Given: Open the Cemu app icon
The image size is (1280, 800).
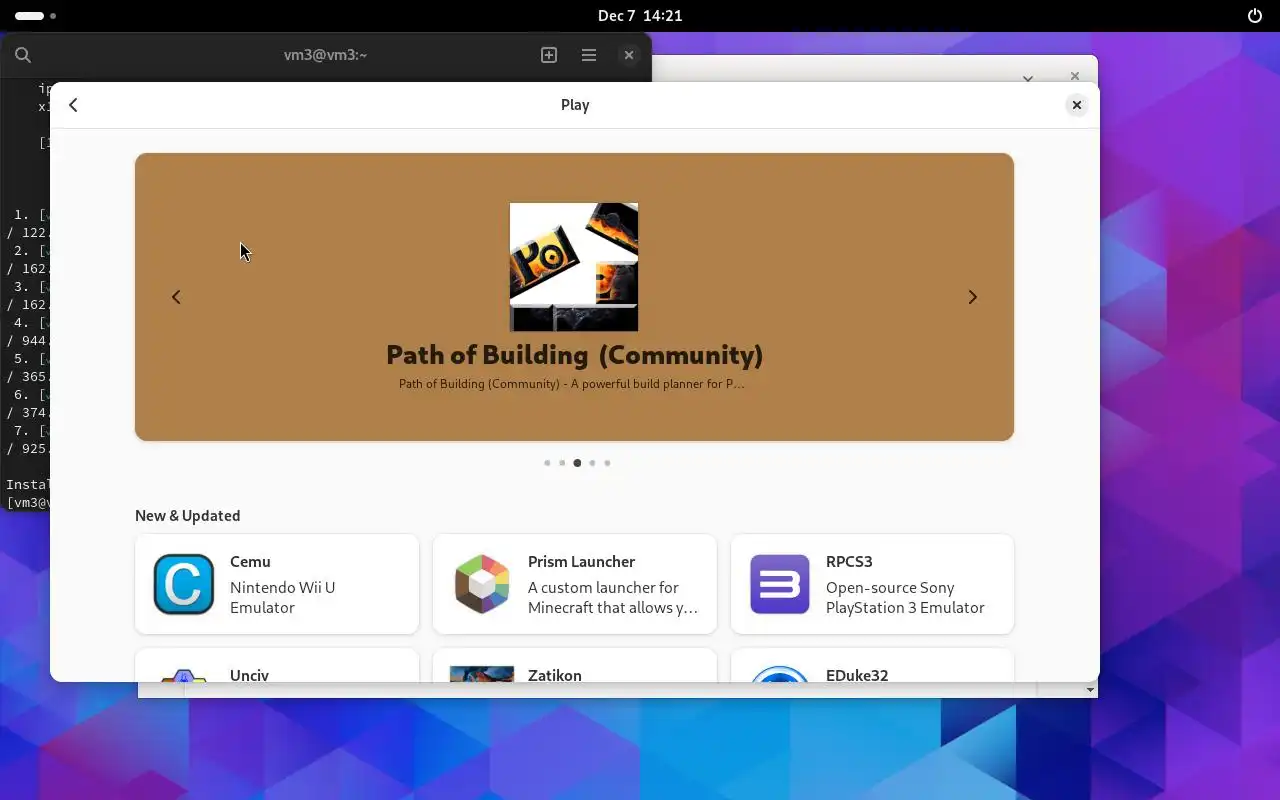Looking at the screenshot, I should click(x=184, y=584).
